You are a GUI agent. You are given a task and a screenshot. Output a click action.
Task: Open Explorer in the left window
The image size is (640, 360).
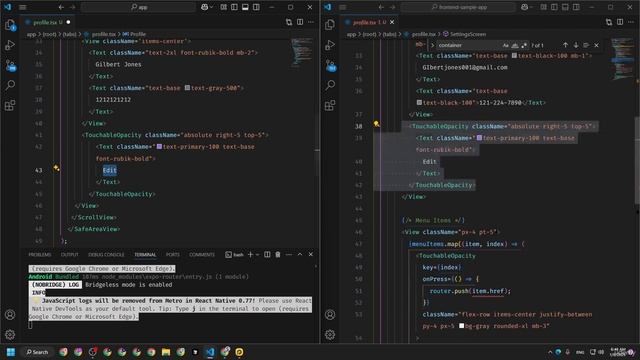10,25
